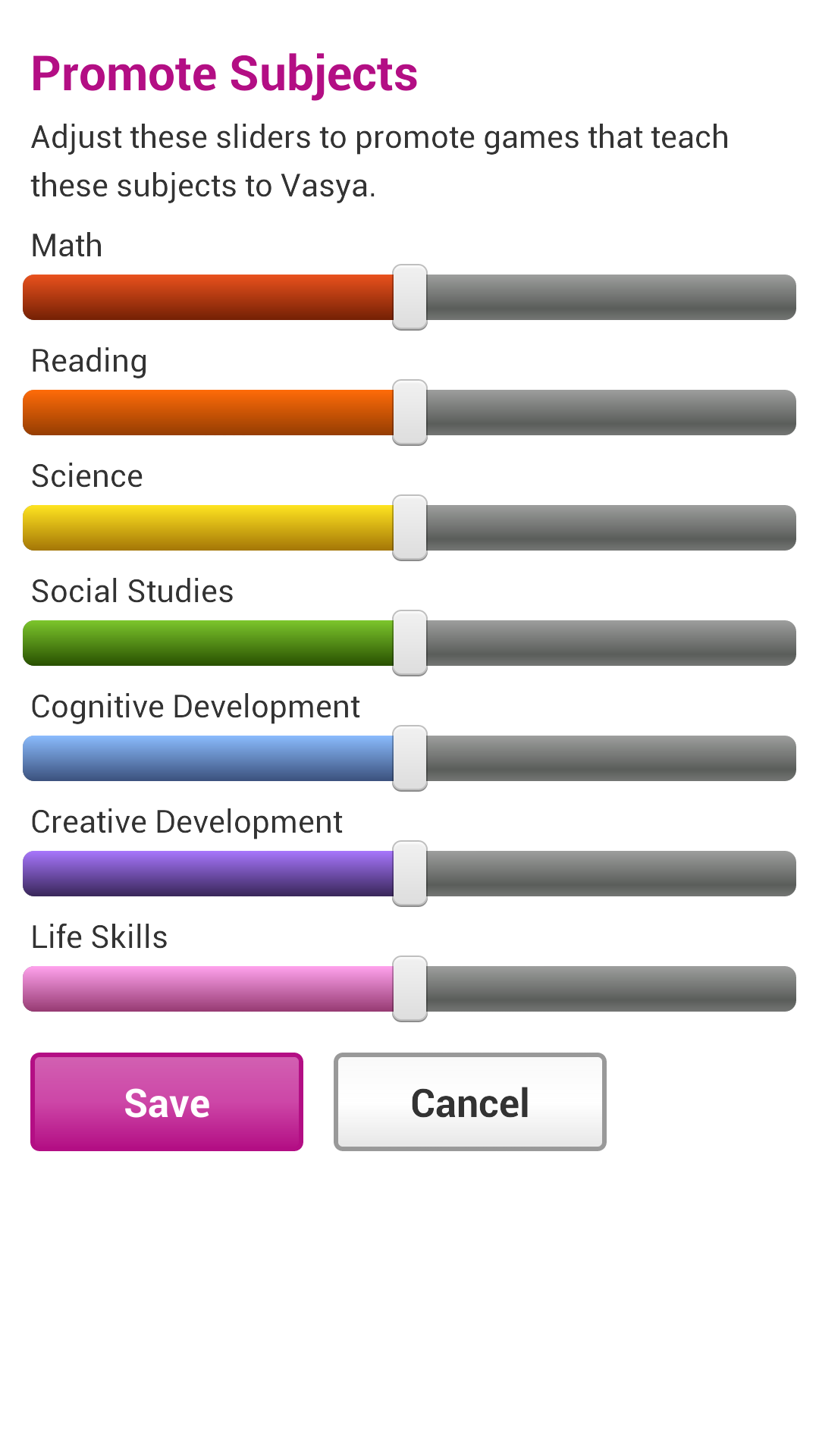Select the Reading slider thumb
This screenshot has width=819, height=1456.
point(409,413)
